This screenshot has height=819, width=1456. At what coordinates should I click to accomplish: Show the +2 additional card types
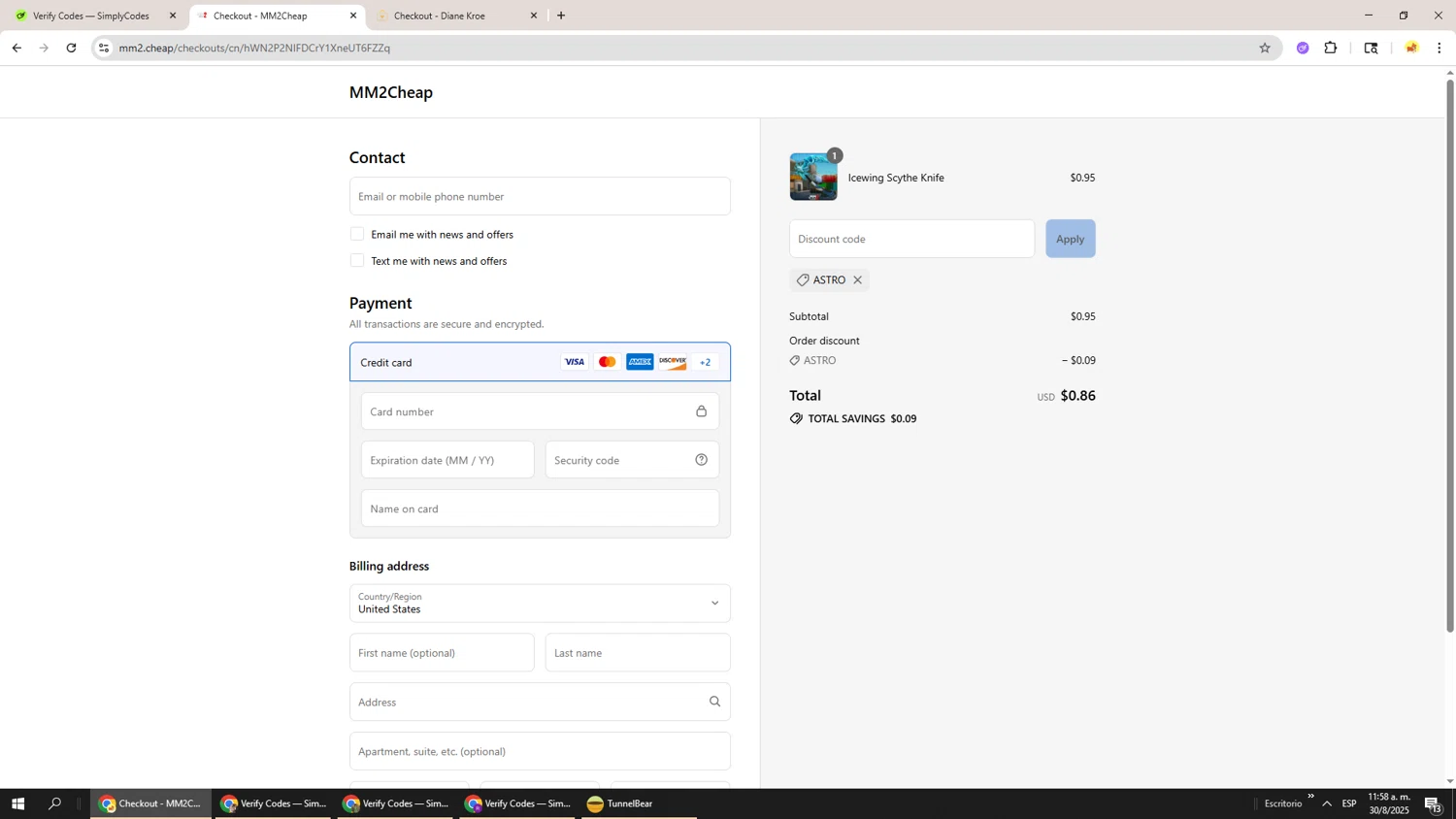(x=706, y=362)
